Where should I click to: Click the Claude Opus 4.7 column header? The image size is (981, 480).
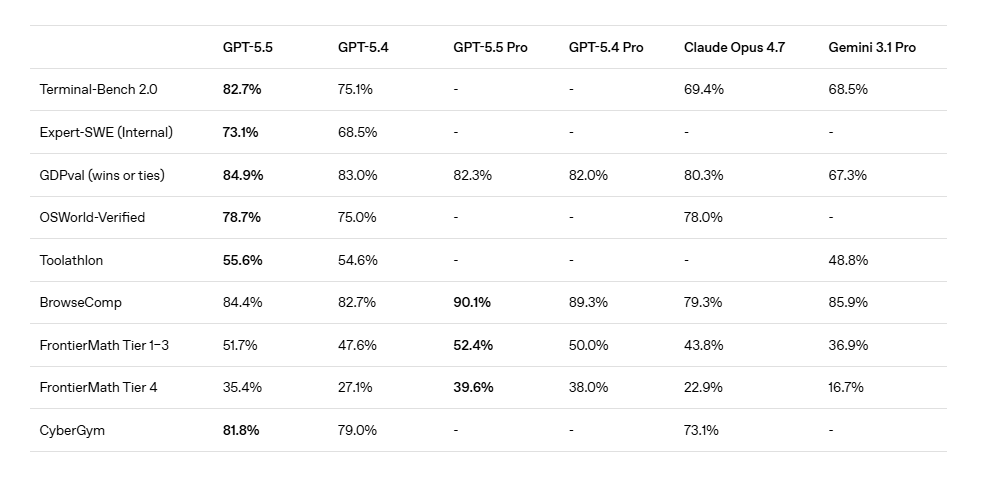(734, 47)
